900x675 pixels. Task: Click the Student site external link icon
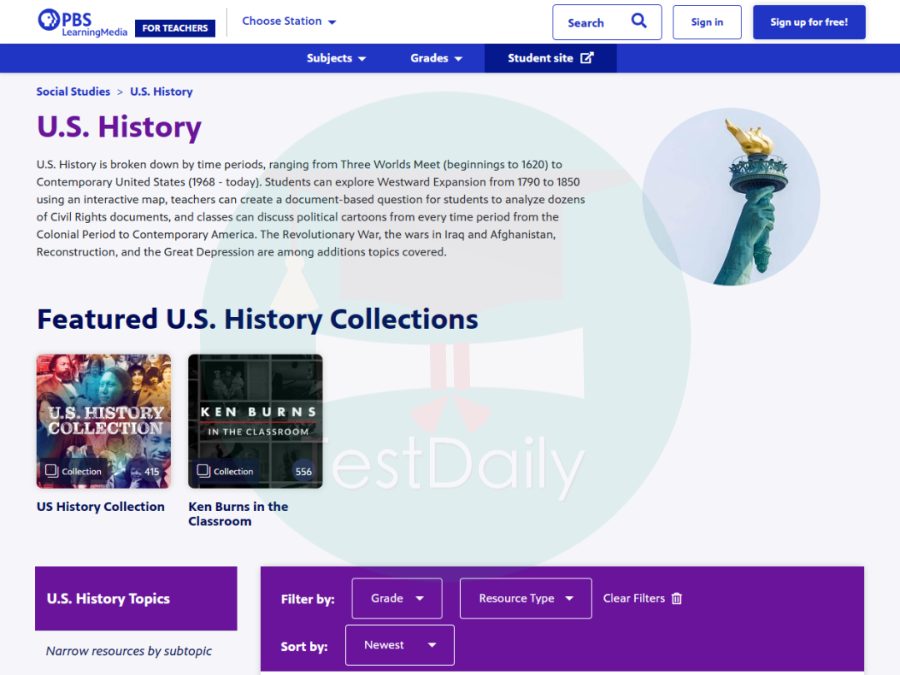pyautogui.click(x=587, y=58)
